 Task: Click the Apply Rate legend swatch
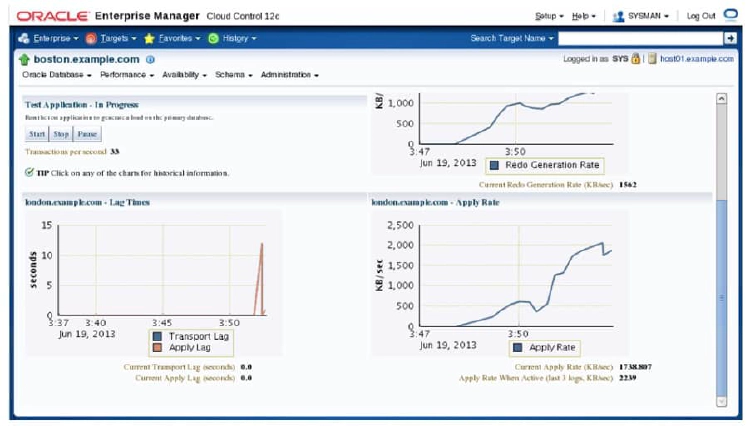[x=518, y=348]
